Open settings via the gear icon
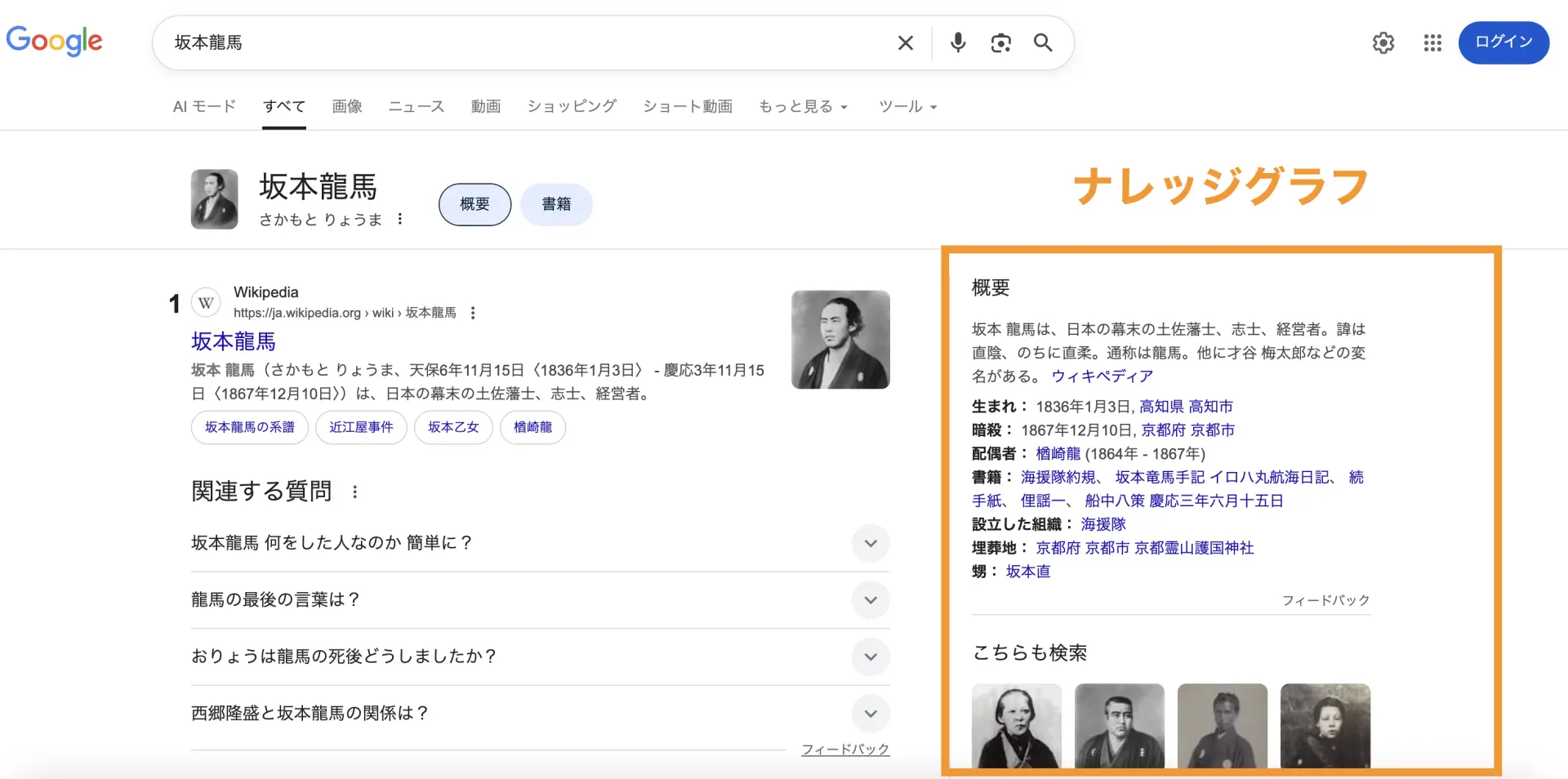The height and width of the screenshot is (779, 1568). (1383, 42)
